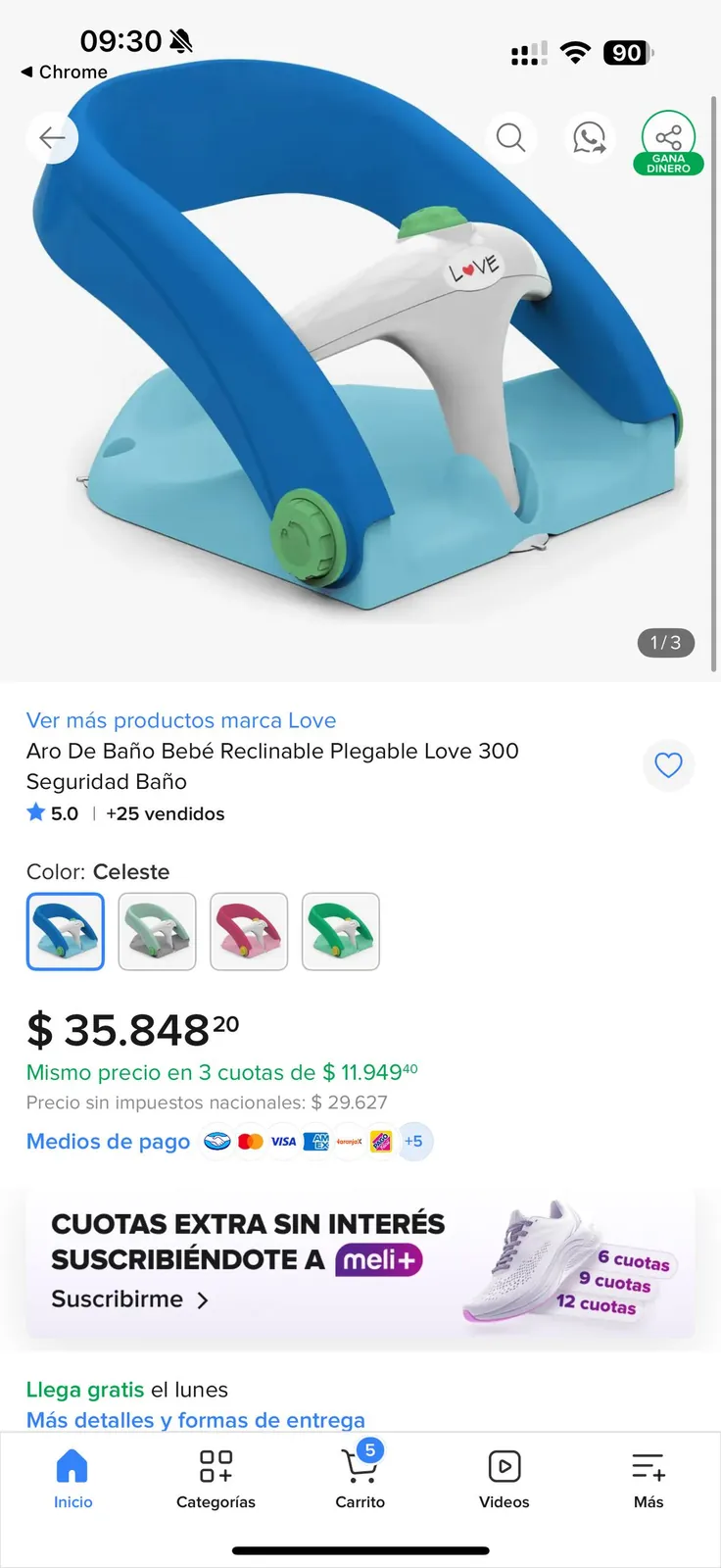Open the search magnifier icon

pos(510,137)
